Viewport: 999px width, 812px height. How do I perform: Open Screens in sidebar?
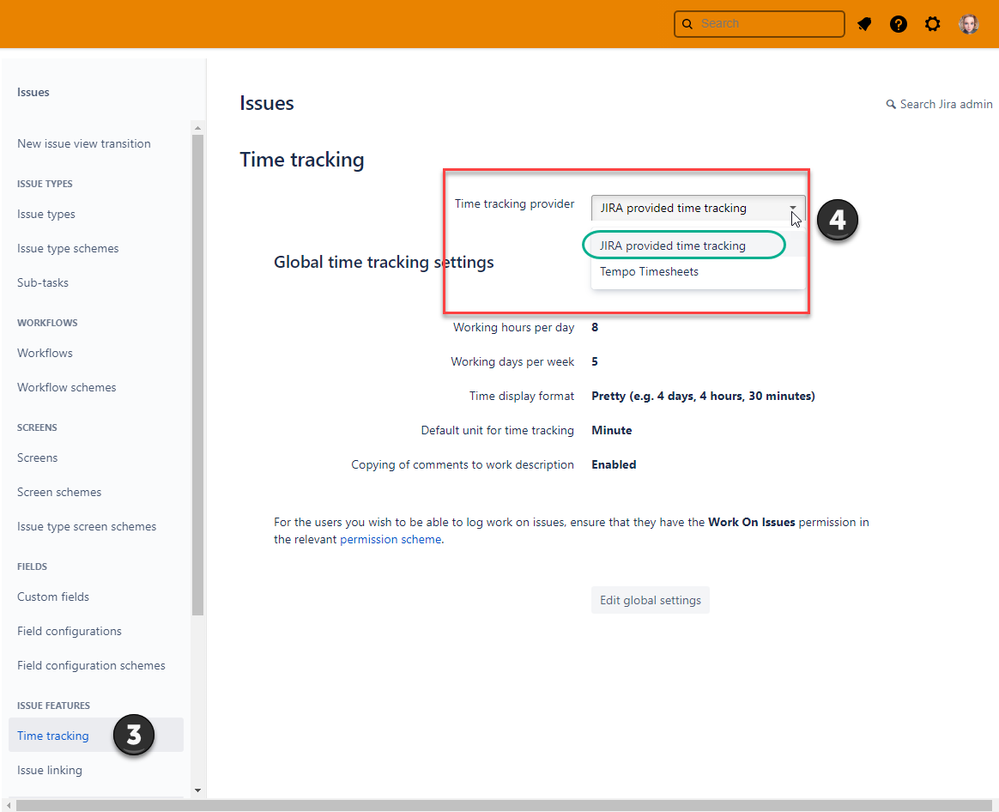coord(37,458)
